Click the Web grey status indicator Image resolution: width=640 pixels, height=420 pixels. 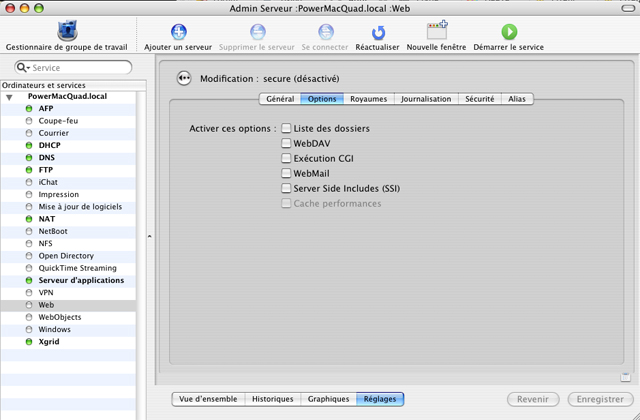(29, 305)
